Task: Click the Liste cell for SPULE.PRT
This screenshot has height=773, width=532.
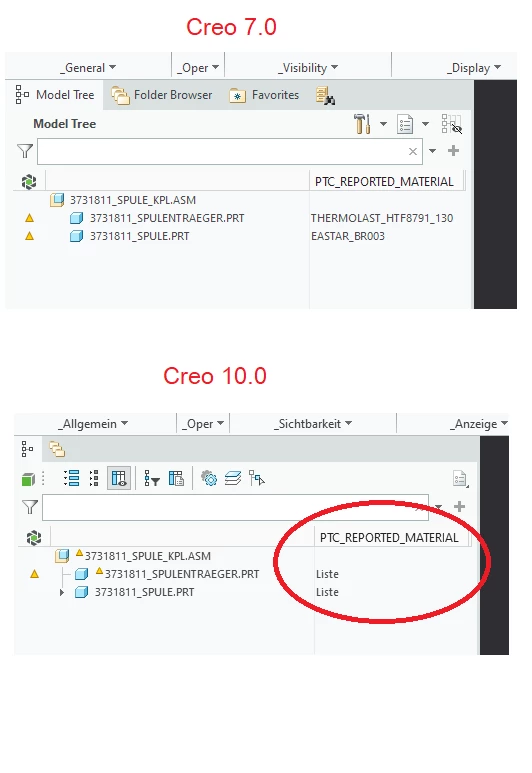Action: click(327, 592)
